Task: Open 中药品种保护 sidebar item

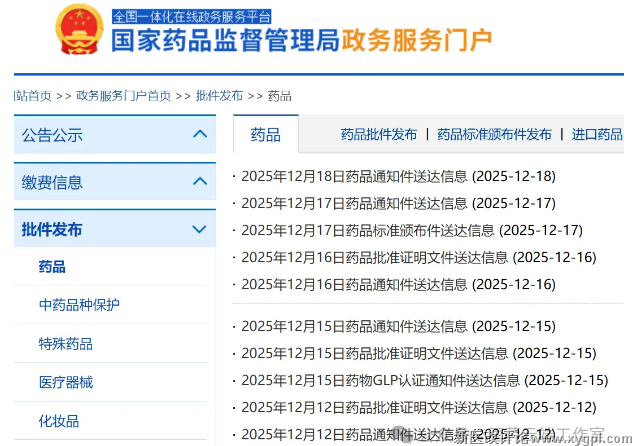Action: coord(79,305)
